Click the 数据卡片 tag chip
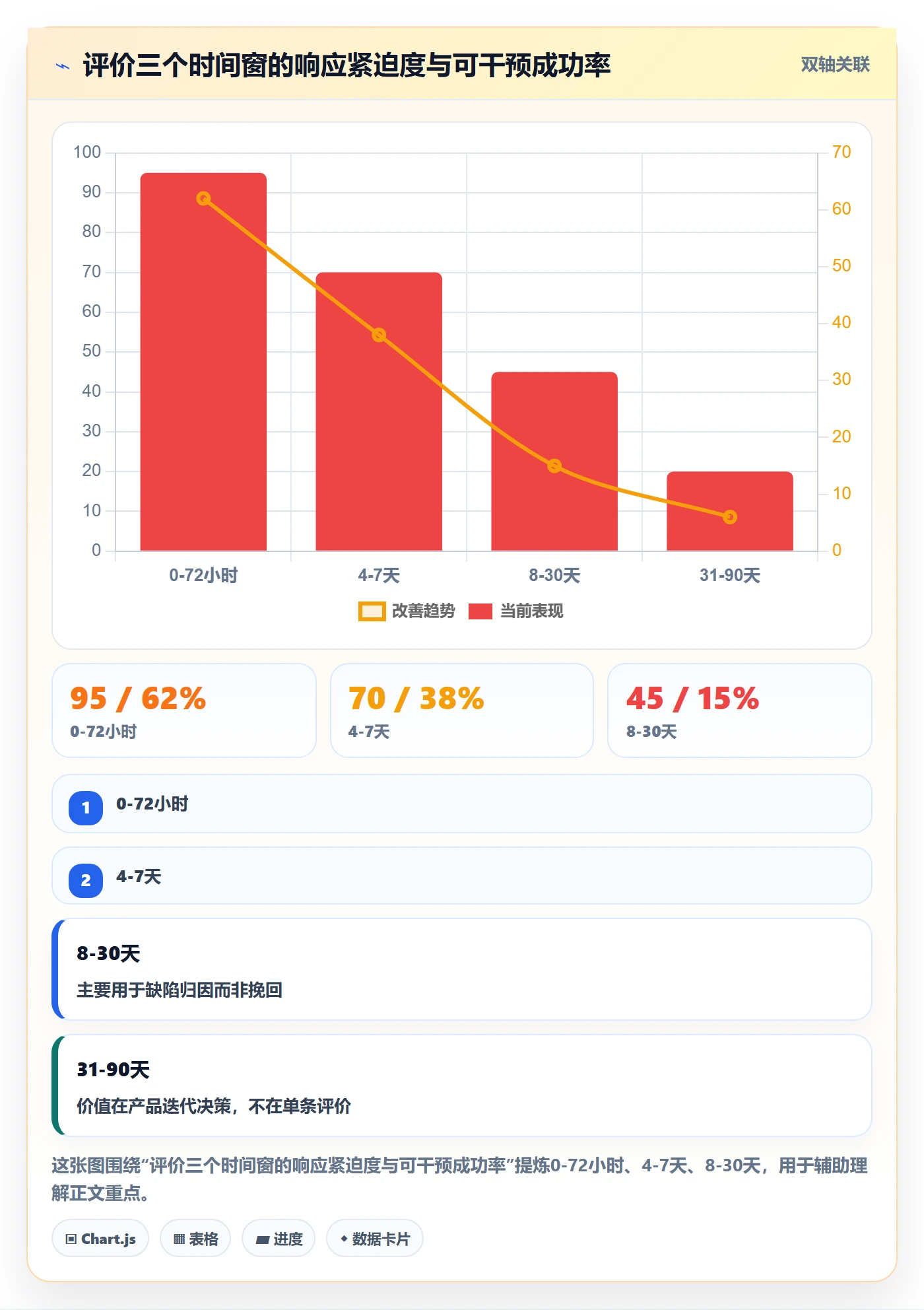 tap(375, 1239)
